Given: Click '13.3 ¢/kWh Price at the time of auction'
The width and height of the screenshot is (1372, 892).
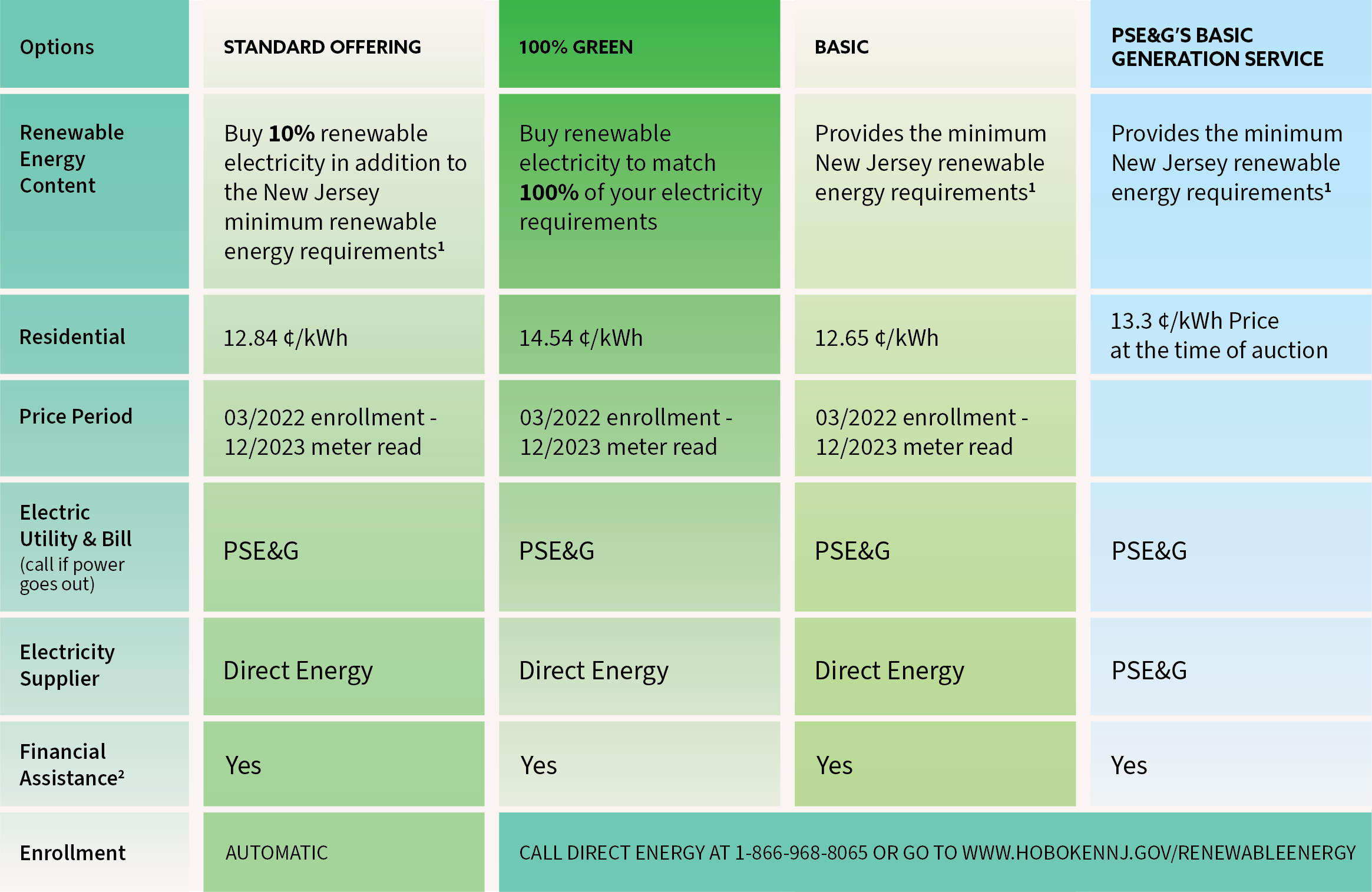Looking at the screenshot, I should click(x=1231, y=334).
